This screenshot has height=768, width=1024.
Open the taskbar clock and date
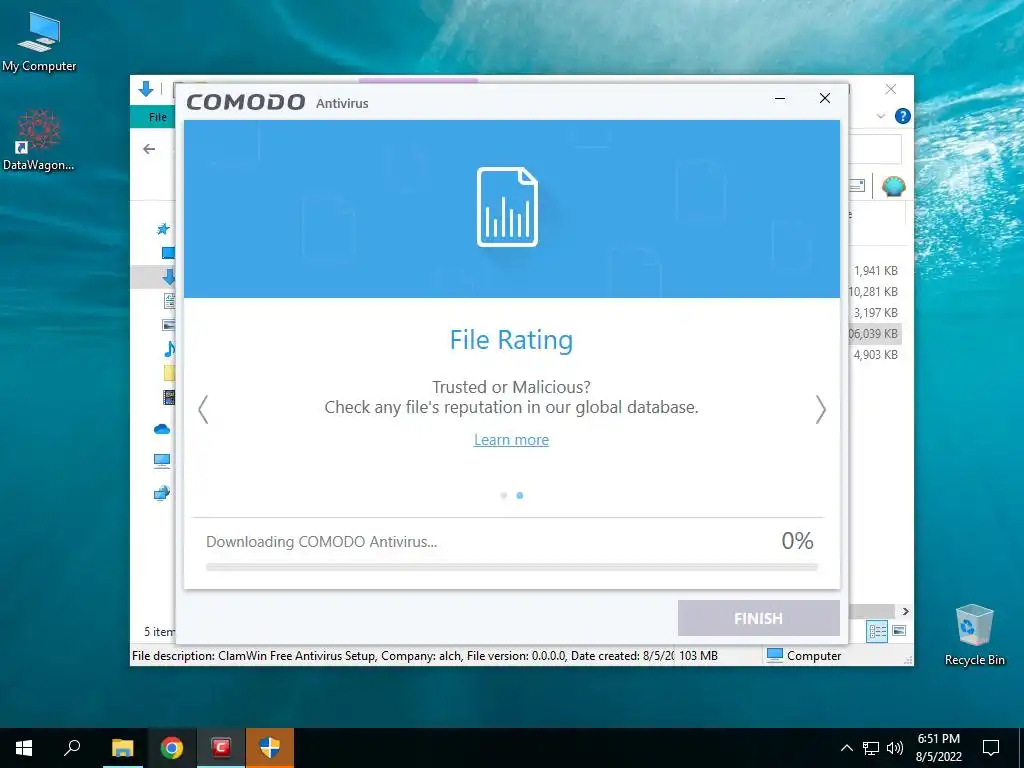click(938, 748)
